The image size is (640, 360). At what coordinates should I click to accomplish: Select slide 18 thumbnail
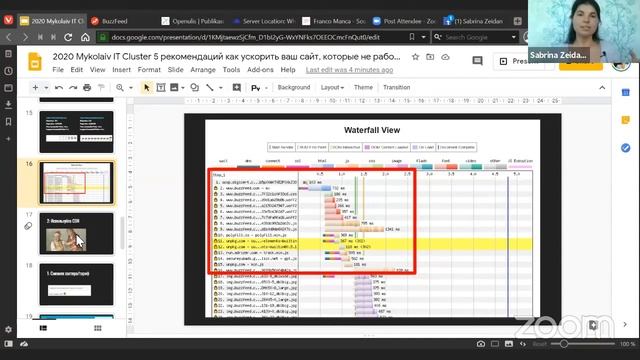[76, 284]
